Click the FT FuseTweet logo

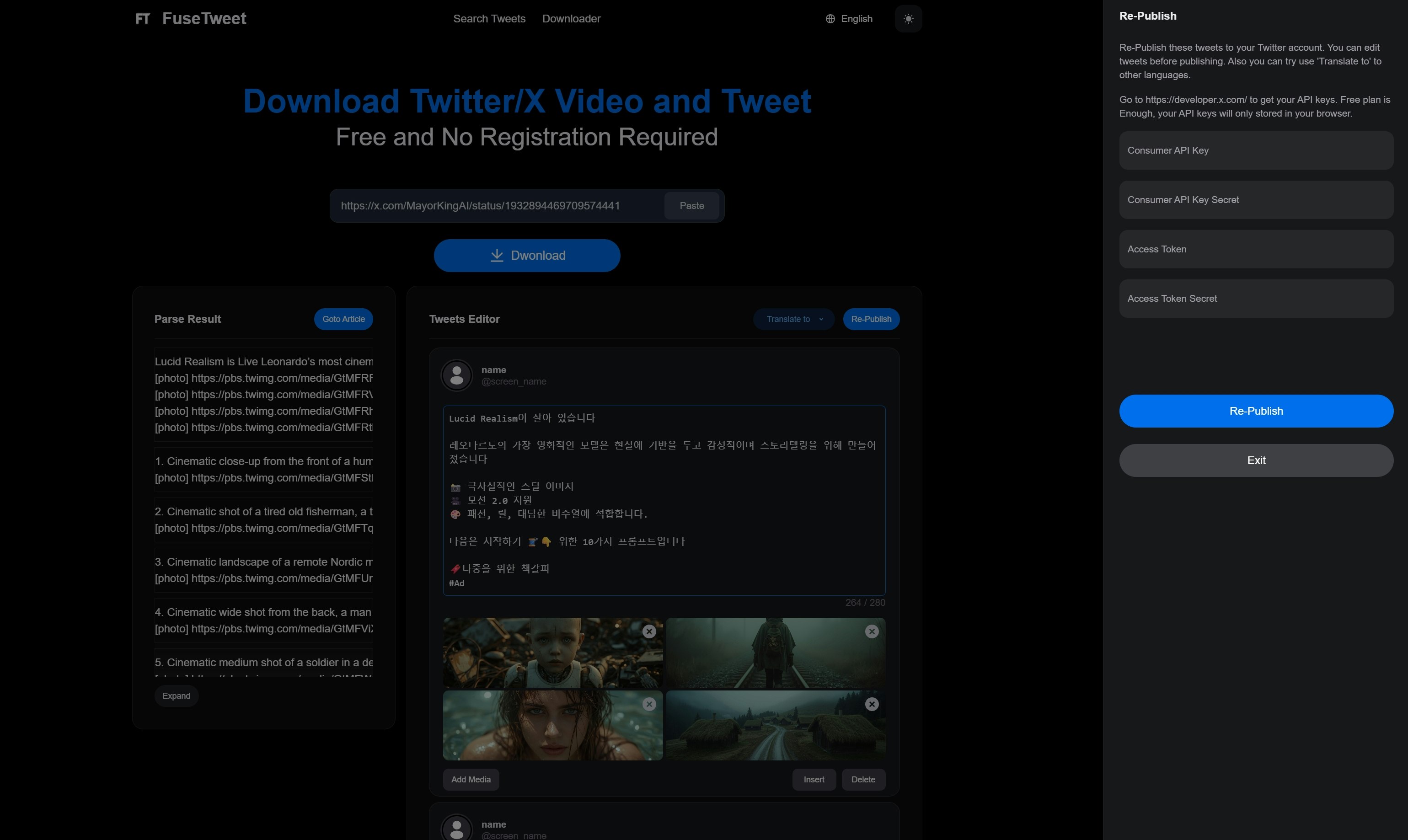191,19
